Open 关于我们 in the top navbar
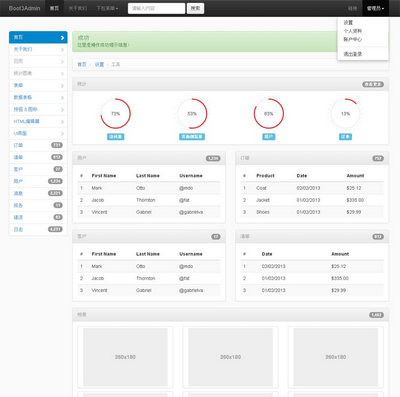This screenshot has height=397, width=400. coord(78,8)
